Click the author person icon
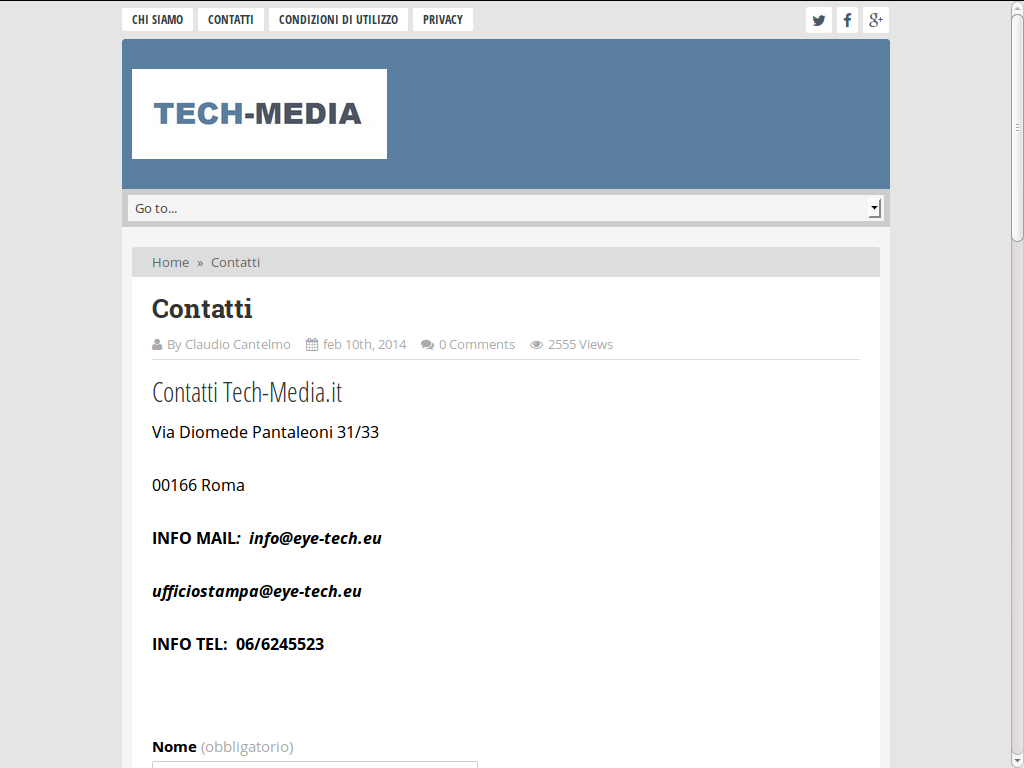Viewport: 1024px width, 768px height. pos(157,344)
